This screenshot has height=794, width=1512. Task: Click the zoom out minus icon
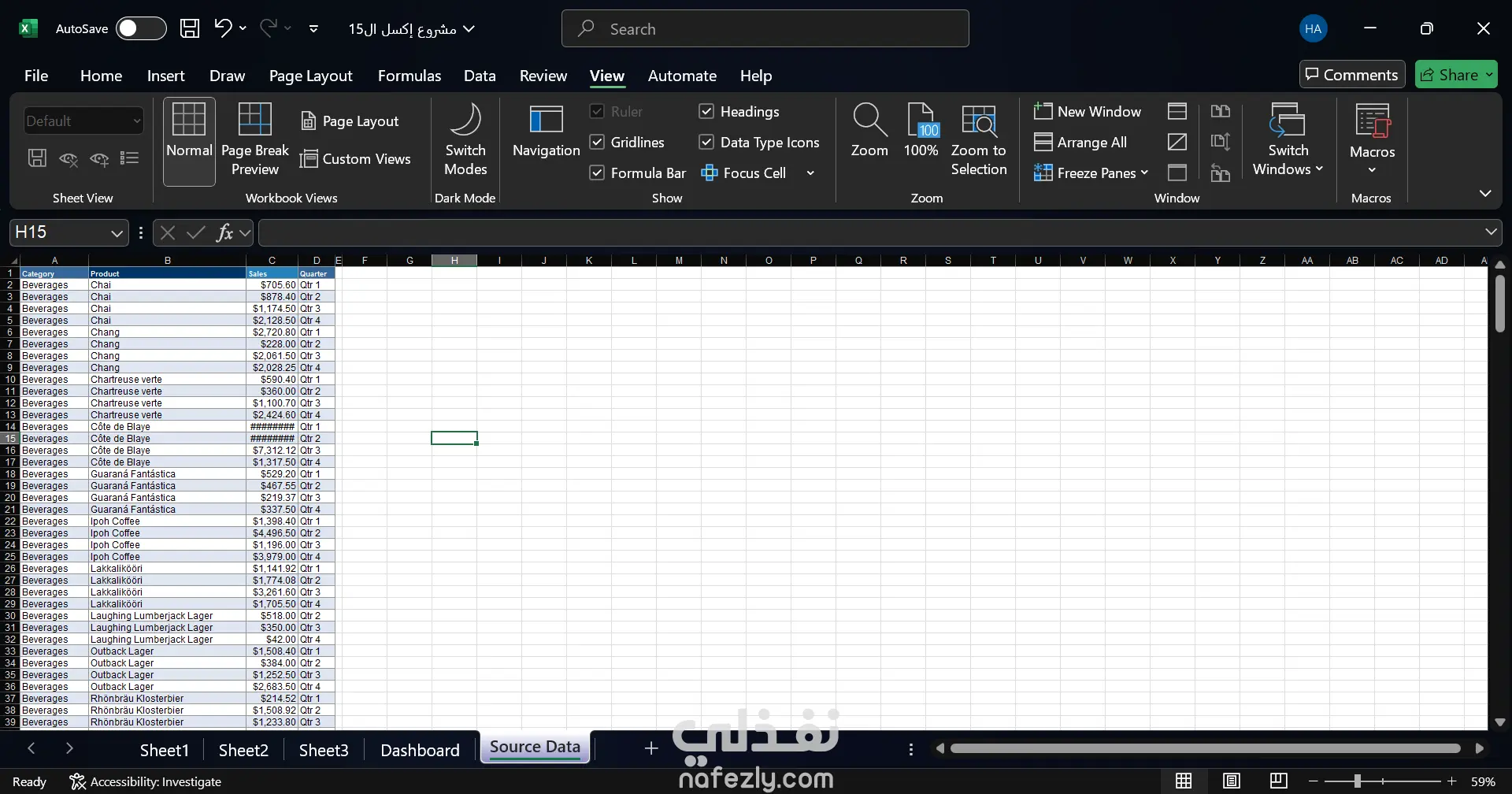coord(1314,781)
